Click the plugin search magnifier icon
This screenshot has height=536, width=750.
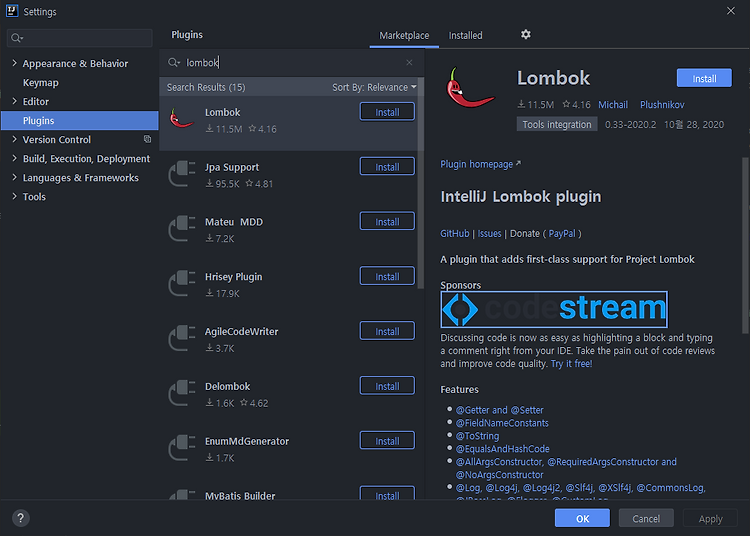(x=174, y=63)
